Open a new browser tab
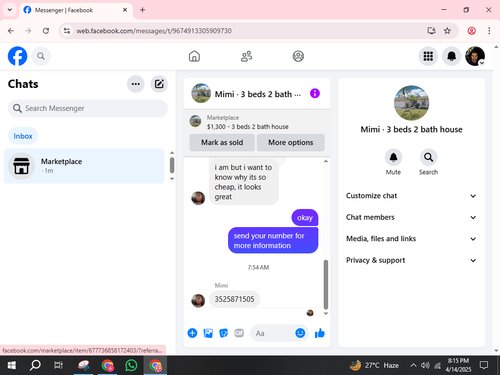500x375 pixels. [x=142, y=10]
